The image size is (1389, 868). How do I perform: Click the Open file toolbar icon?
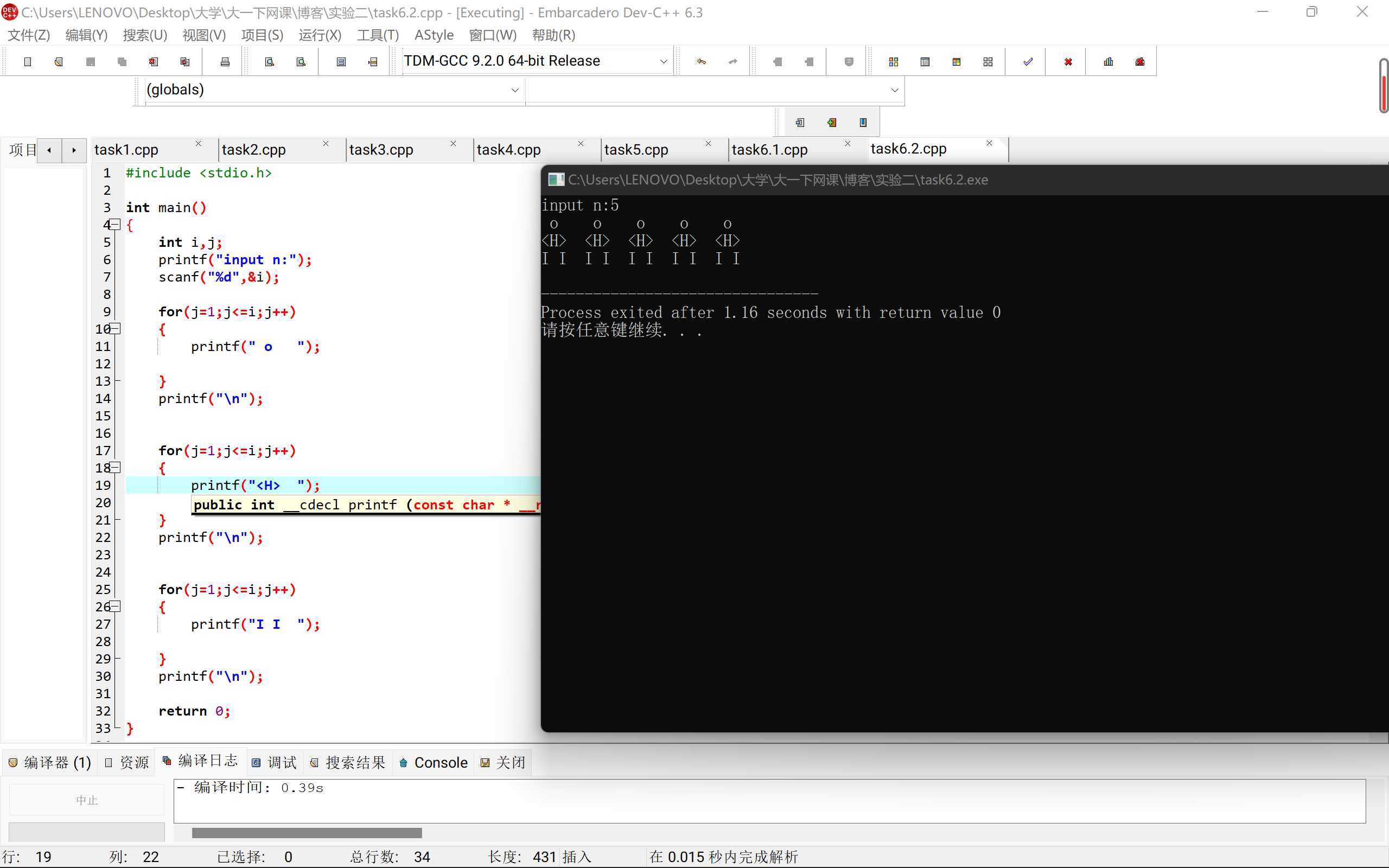coord(59,61)
